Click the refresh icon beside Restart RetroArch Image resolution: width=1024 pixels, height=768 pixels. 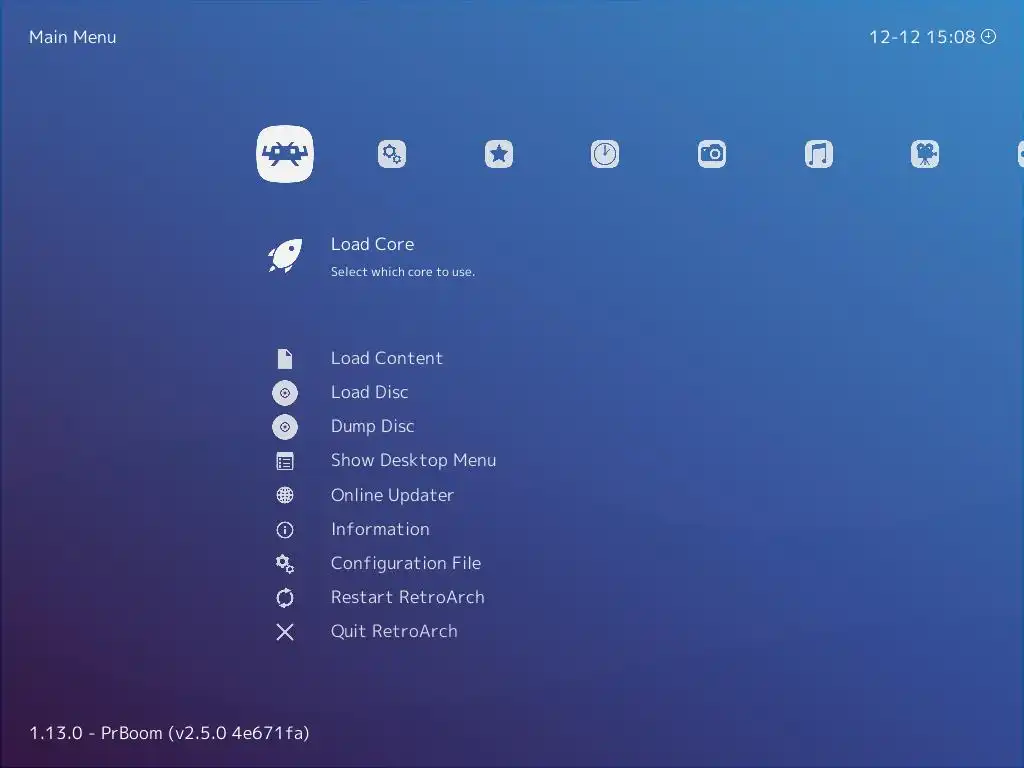click(x=285, y=598)
